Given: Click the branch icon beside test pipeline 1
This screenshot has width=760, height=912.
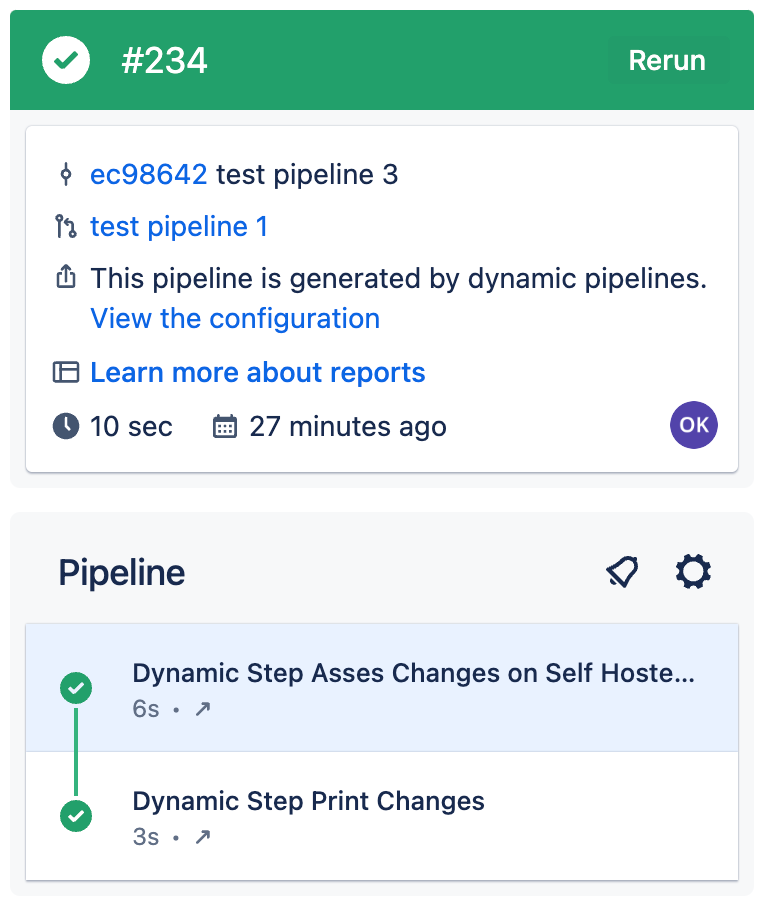Looking at the screenshot, I should click(66, 227).
